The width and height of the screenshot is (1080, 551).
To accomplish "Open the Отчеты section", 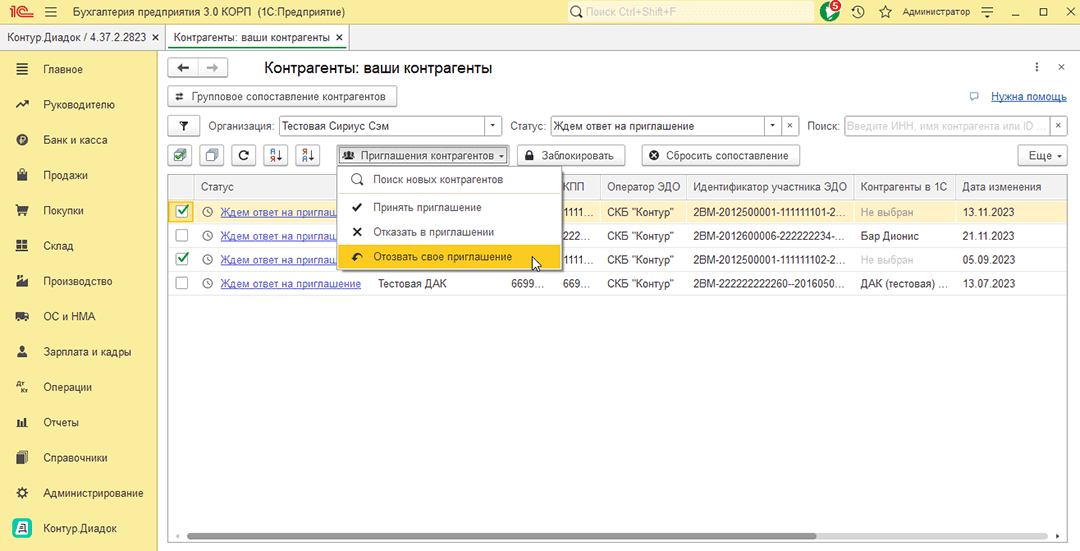I will click(x=61, y=422).
